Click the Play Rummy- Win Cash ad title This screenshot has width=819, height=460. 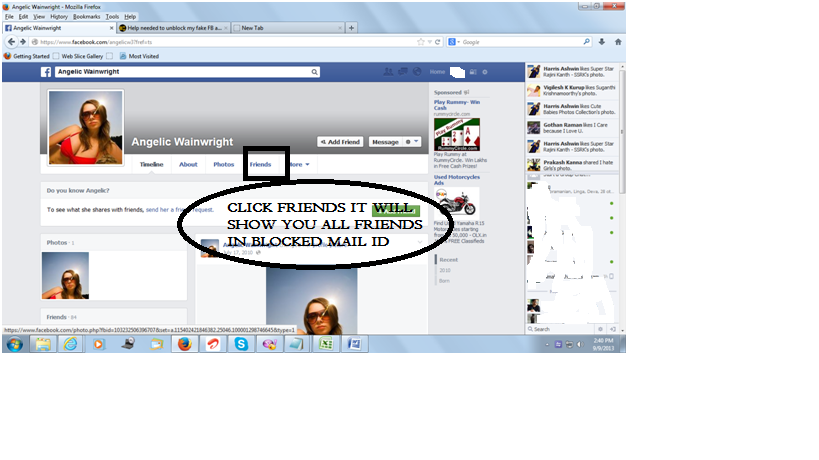(x=457, y=105)
